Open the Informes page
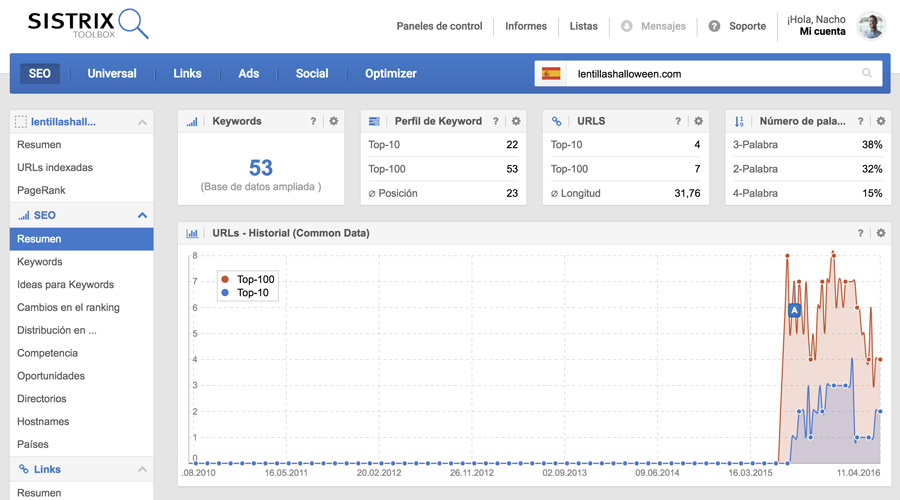This screenshot has height=500, width=900. pyautogui.click(x=526, y=26)
